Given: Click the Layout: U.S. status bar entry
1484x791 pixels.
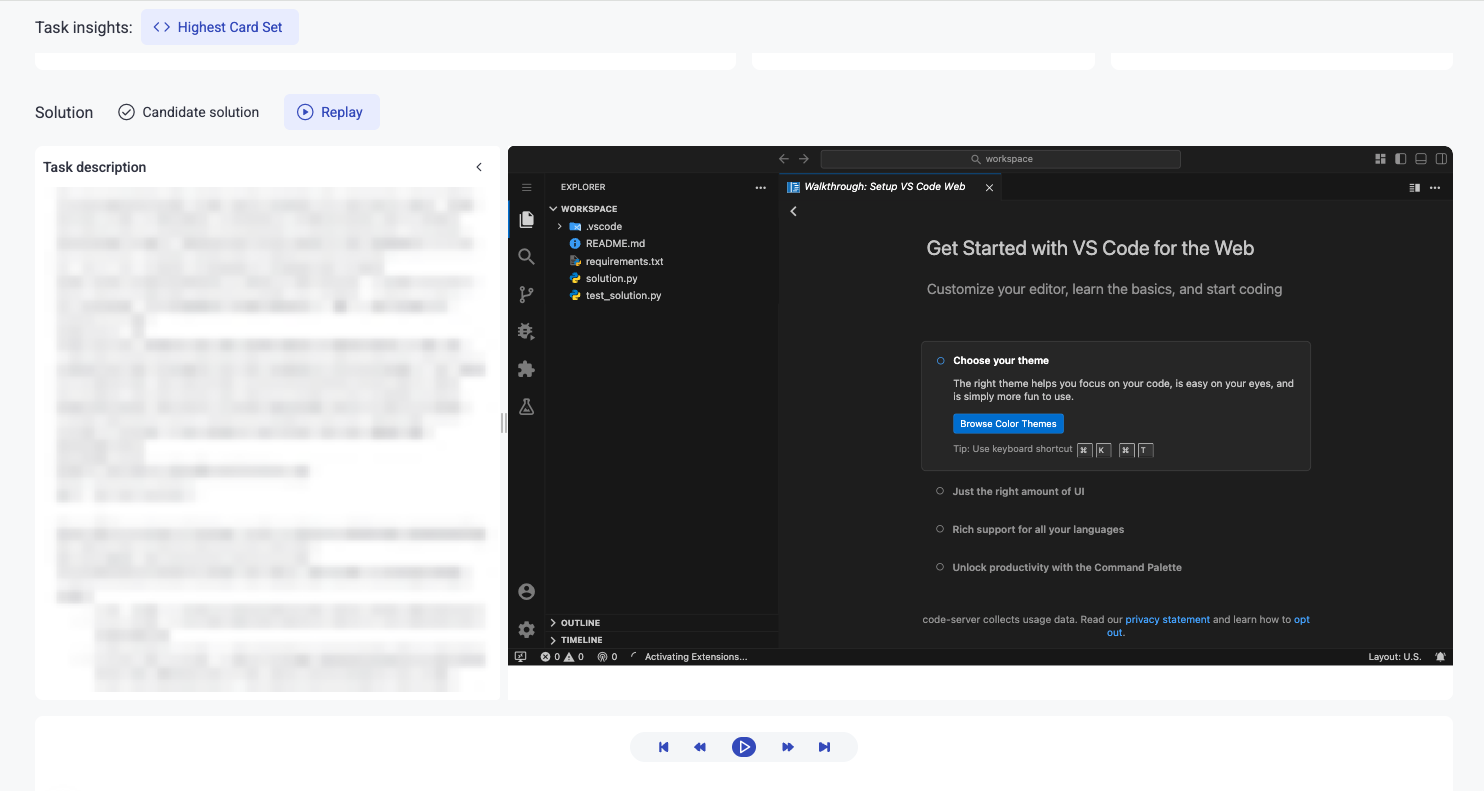Looking at the screenshot, I should 1395,657.
